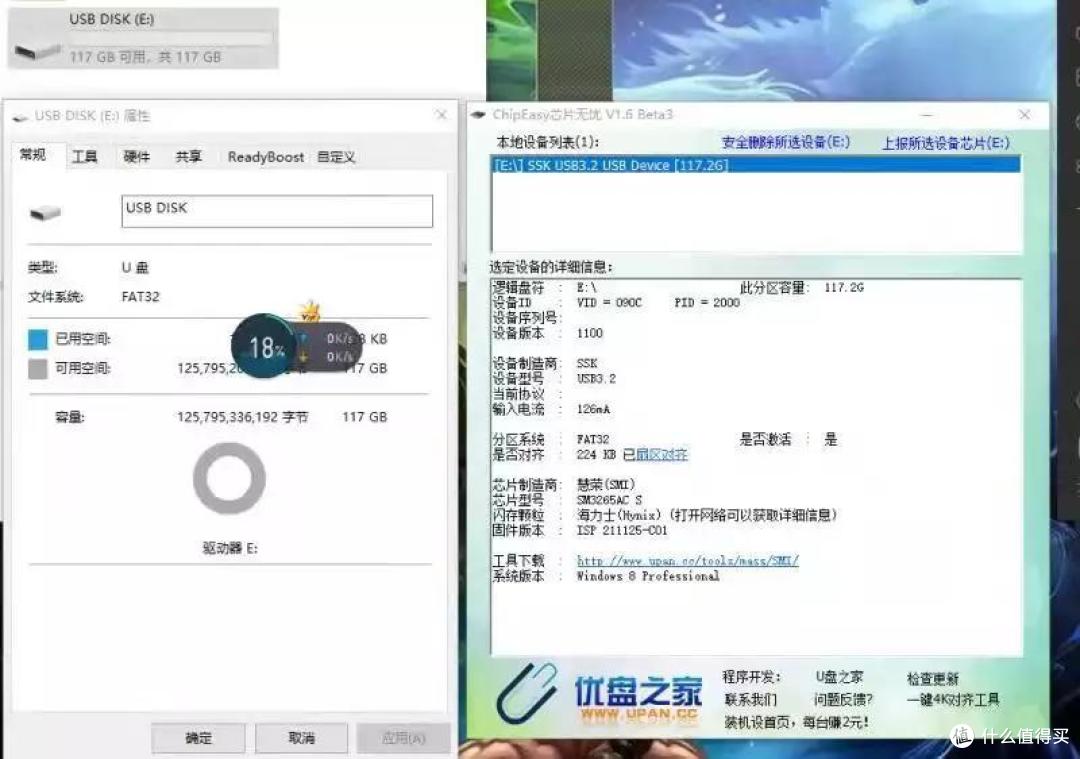Click the 126mA input current value
Screen dimensions: 1080x759
(593, 409)
